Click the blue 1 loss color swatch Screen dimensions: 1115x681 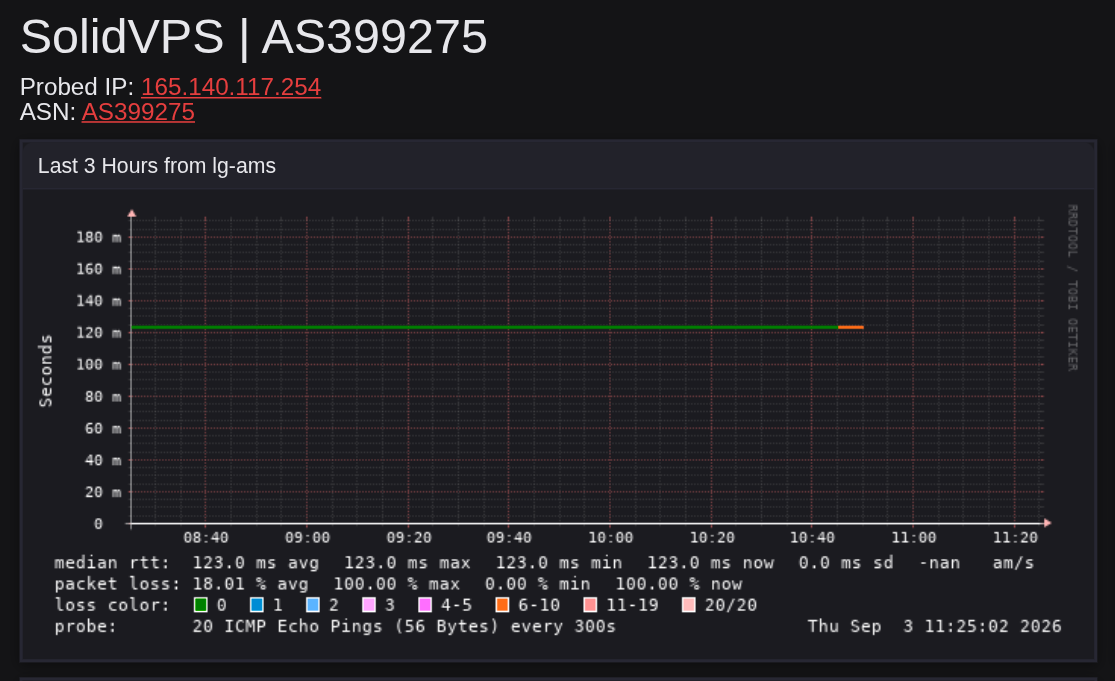pyautogui.click(x=257, y=605)
